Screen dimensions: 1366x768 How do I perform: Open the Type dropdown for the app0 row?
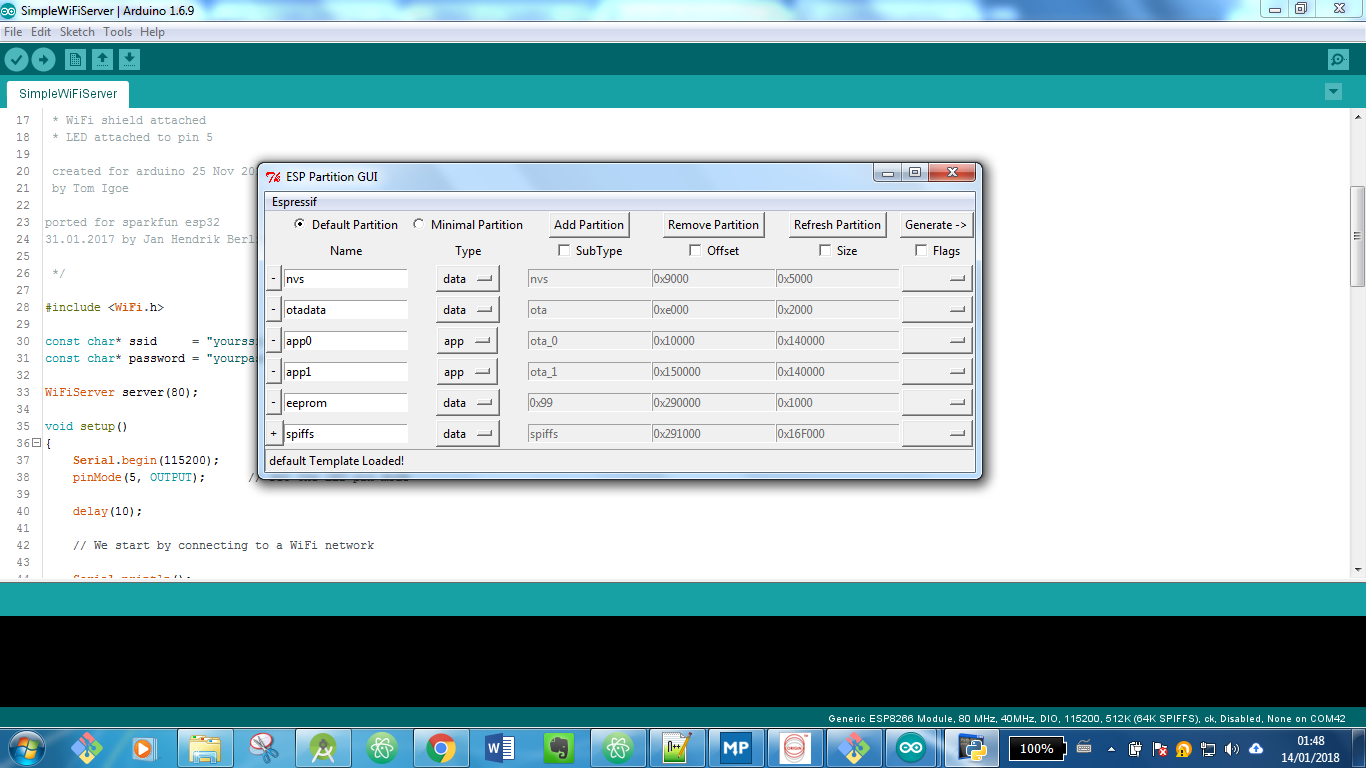click(467, 341)
